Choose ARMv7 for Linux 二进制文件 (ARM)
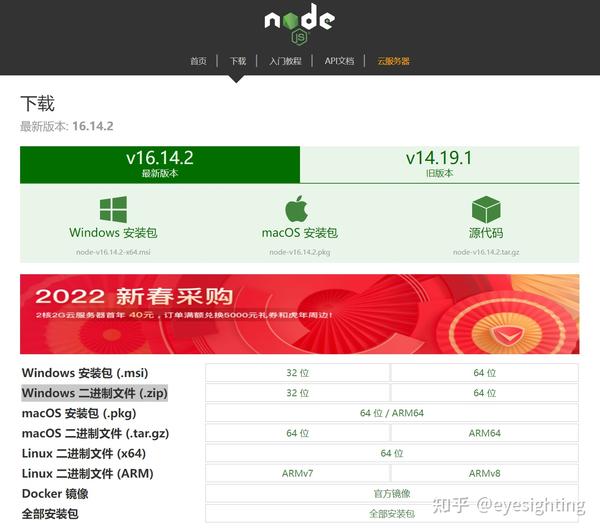 click(x=298, y=473)
